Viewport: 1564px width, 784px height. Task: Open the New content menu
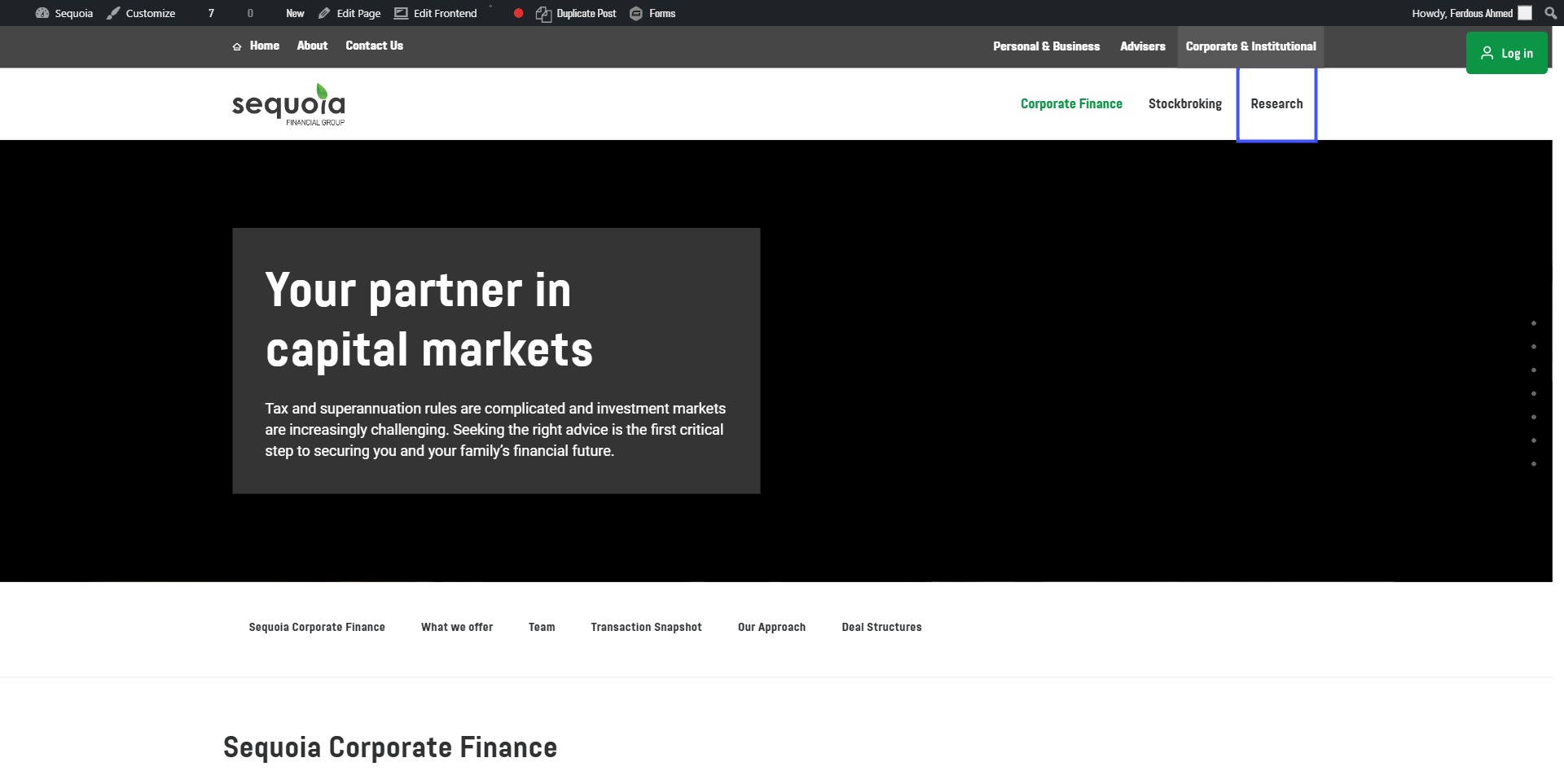point(295,13)
